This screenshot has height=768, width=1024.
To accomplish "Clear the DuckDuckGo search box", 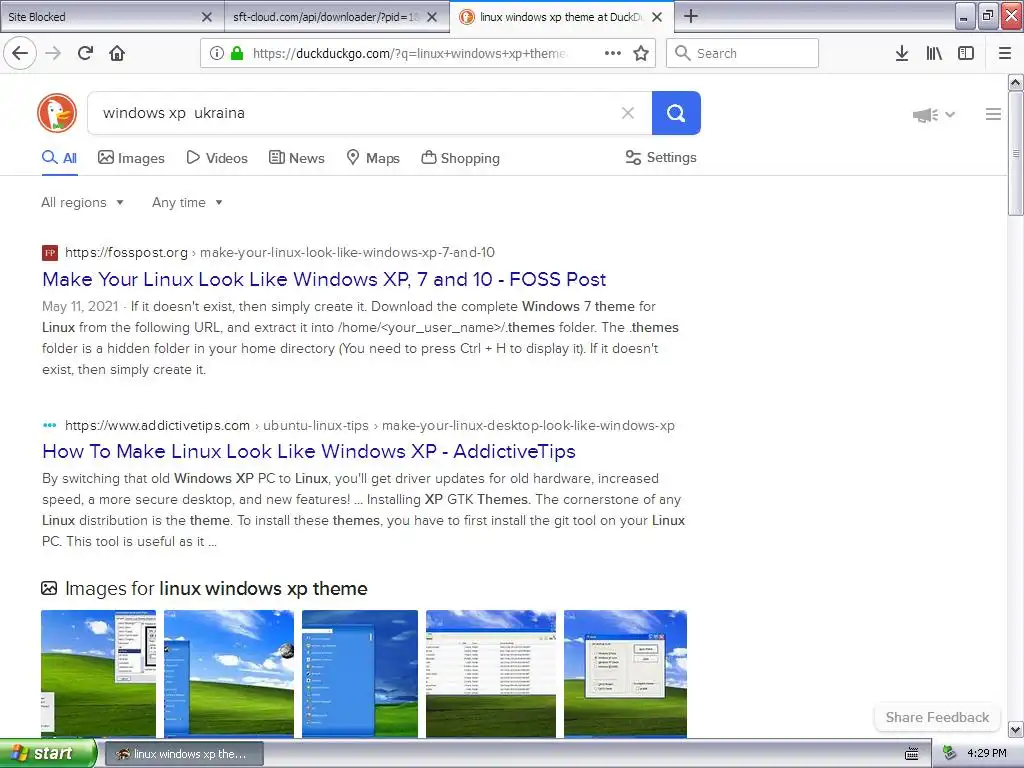I will click(628, 113).
